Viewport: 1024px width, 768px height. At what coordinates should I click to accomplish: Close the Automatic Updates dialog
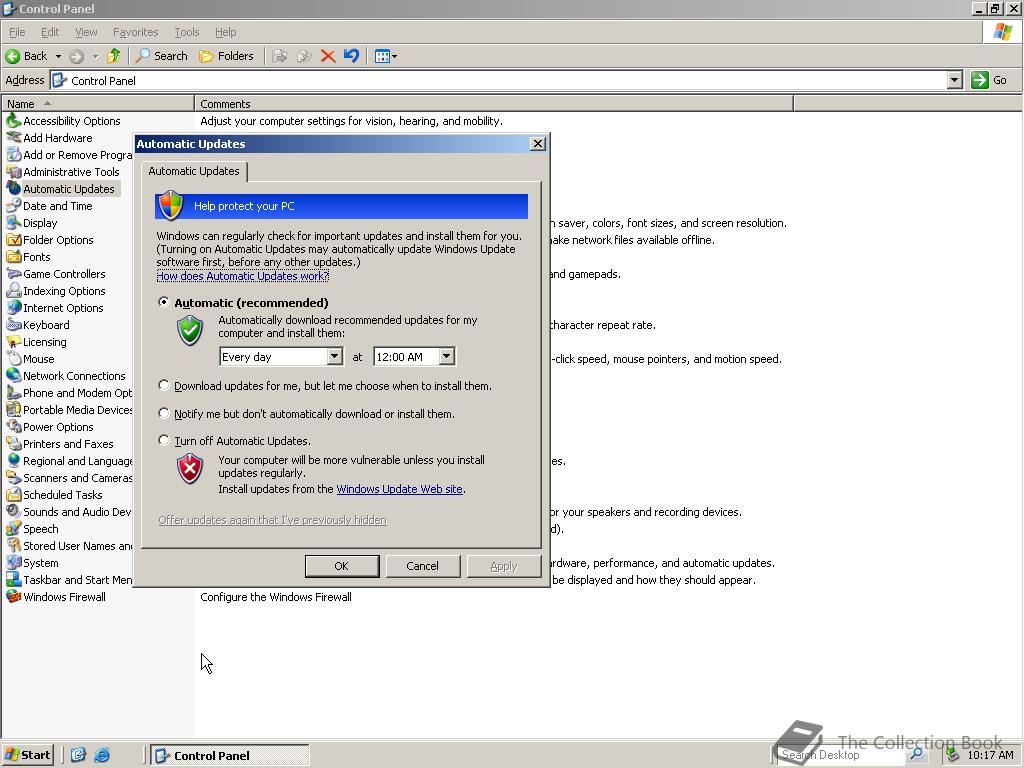(x=537, y=144)
